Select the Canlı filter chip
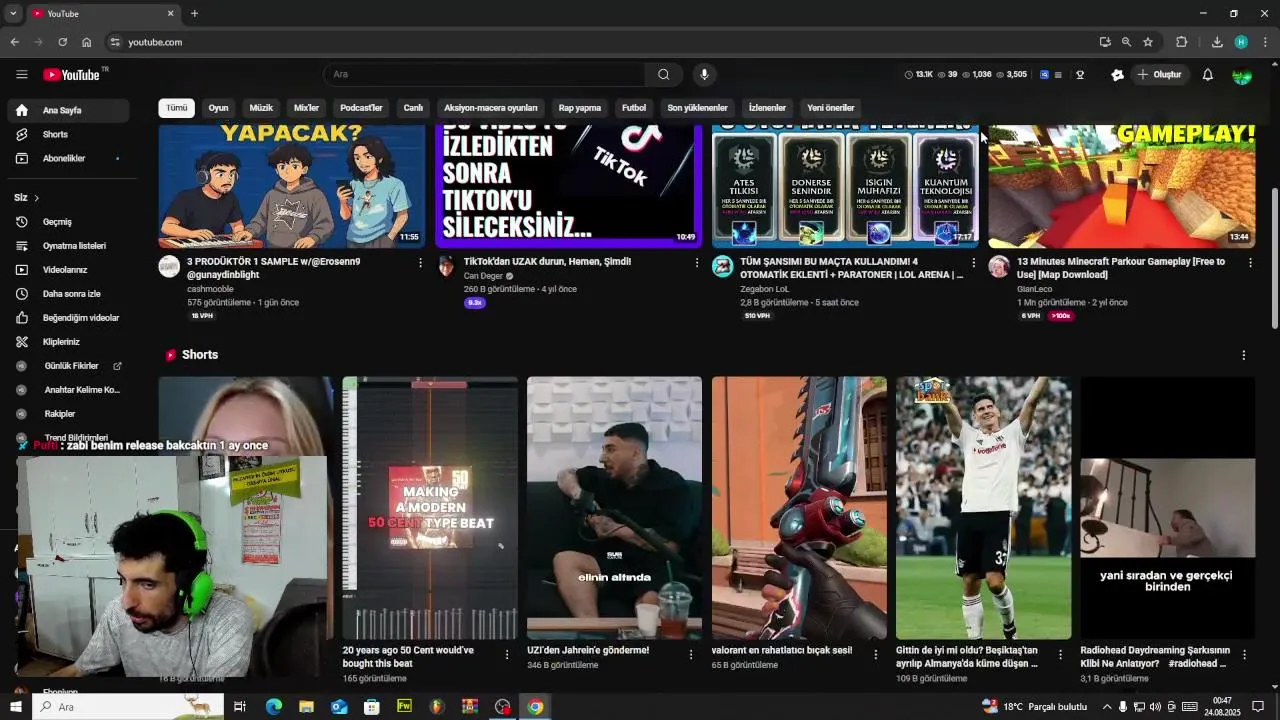The image size is (1280, 720). point(413,108)
